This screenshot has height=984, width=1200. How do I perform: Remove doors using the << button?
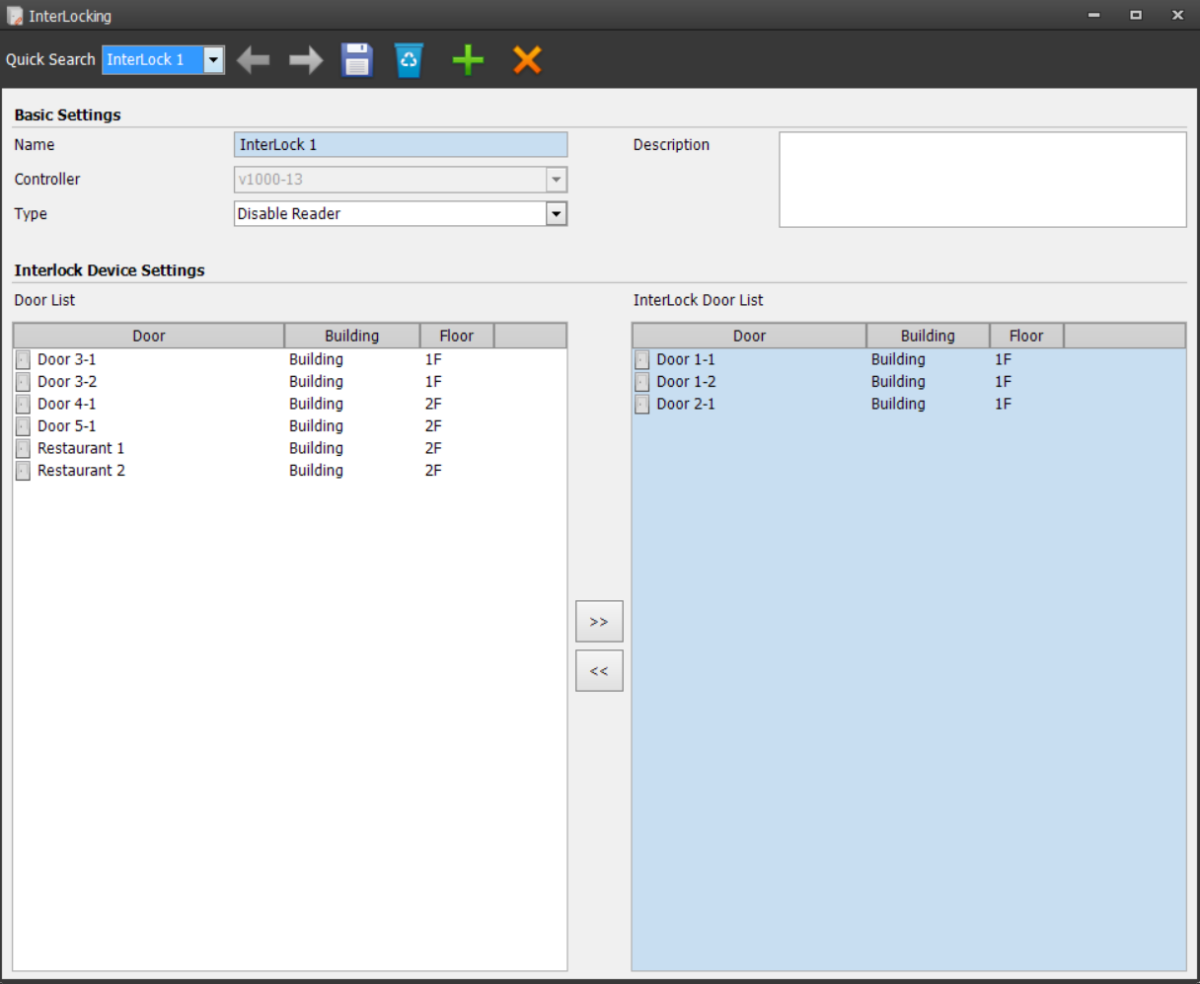599,670
